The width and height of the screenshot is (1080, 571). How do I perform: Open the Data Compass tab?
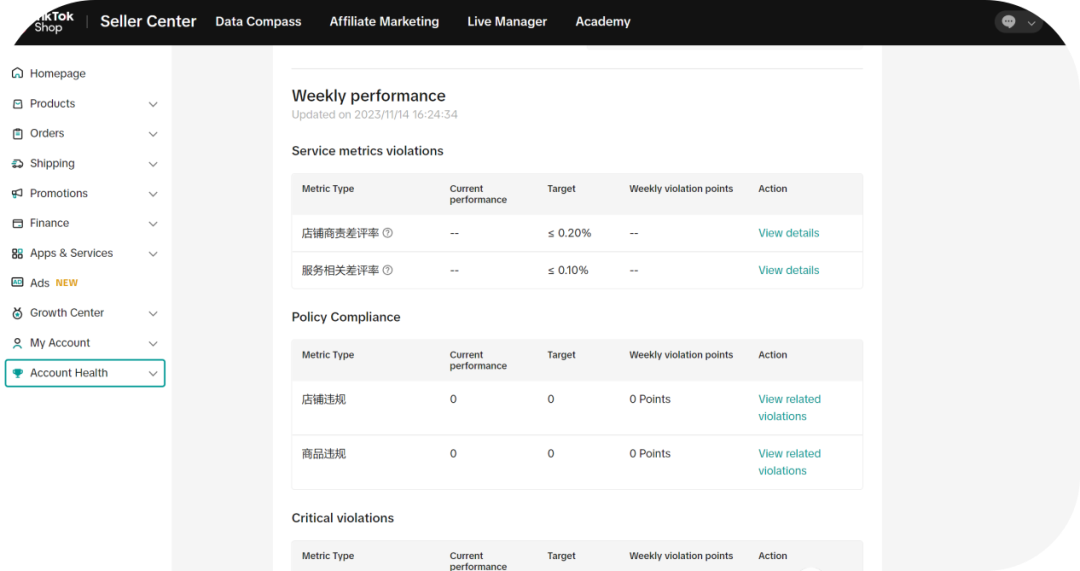pyautogui.click(x=258, y=22)
